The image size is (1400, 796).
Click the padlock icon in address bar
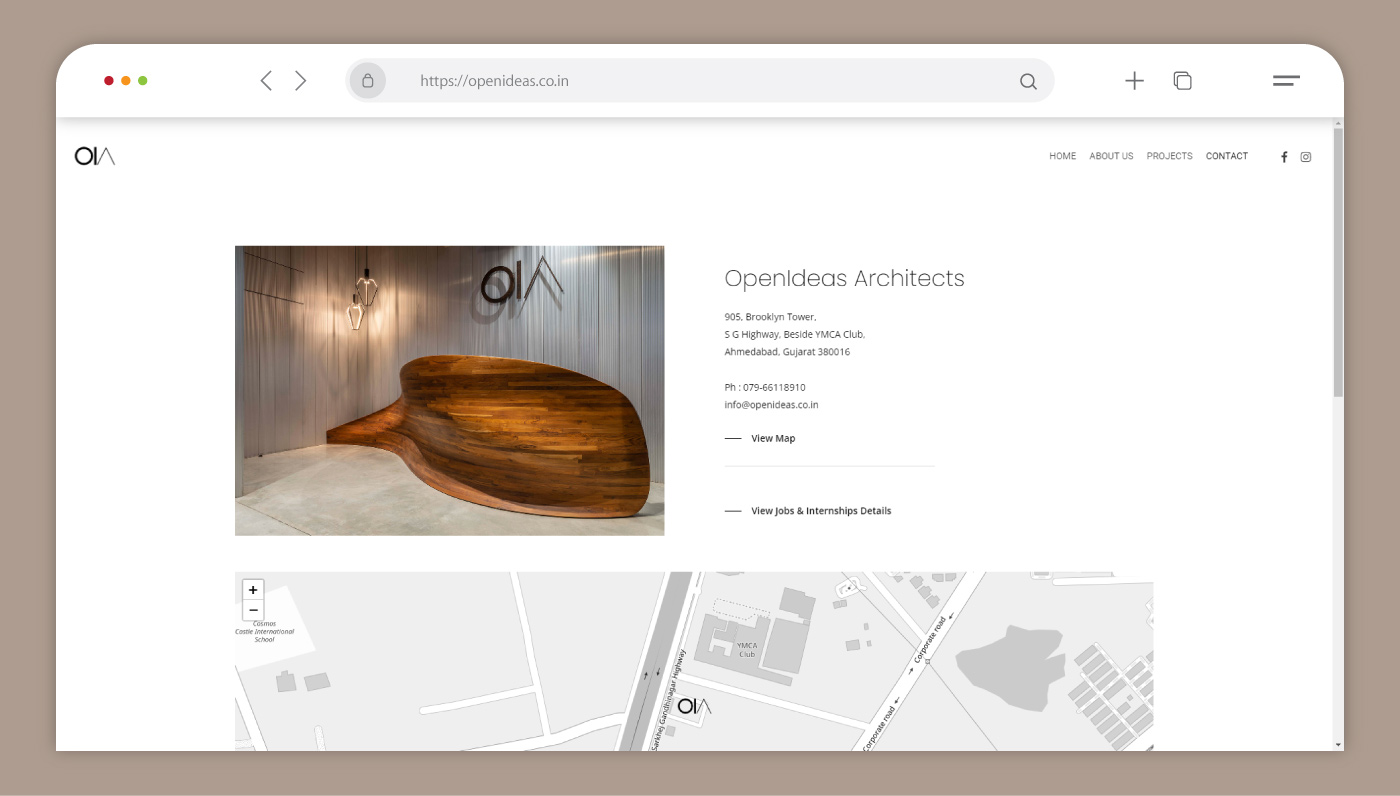click(368, 81)
